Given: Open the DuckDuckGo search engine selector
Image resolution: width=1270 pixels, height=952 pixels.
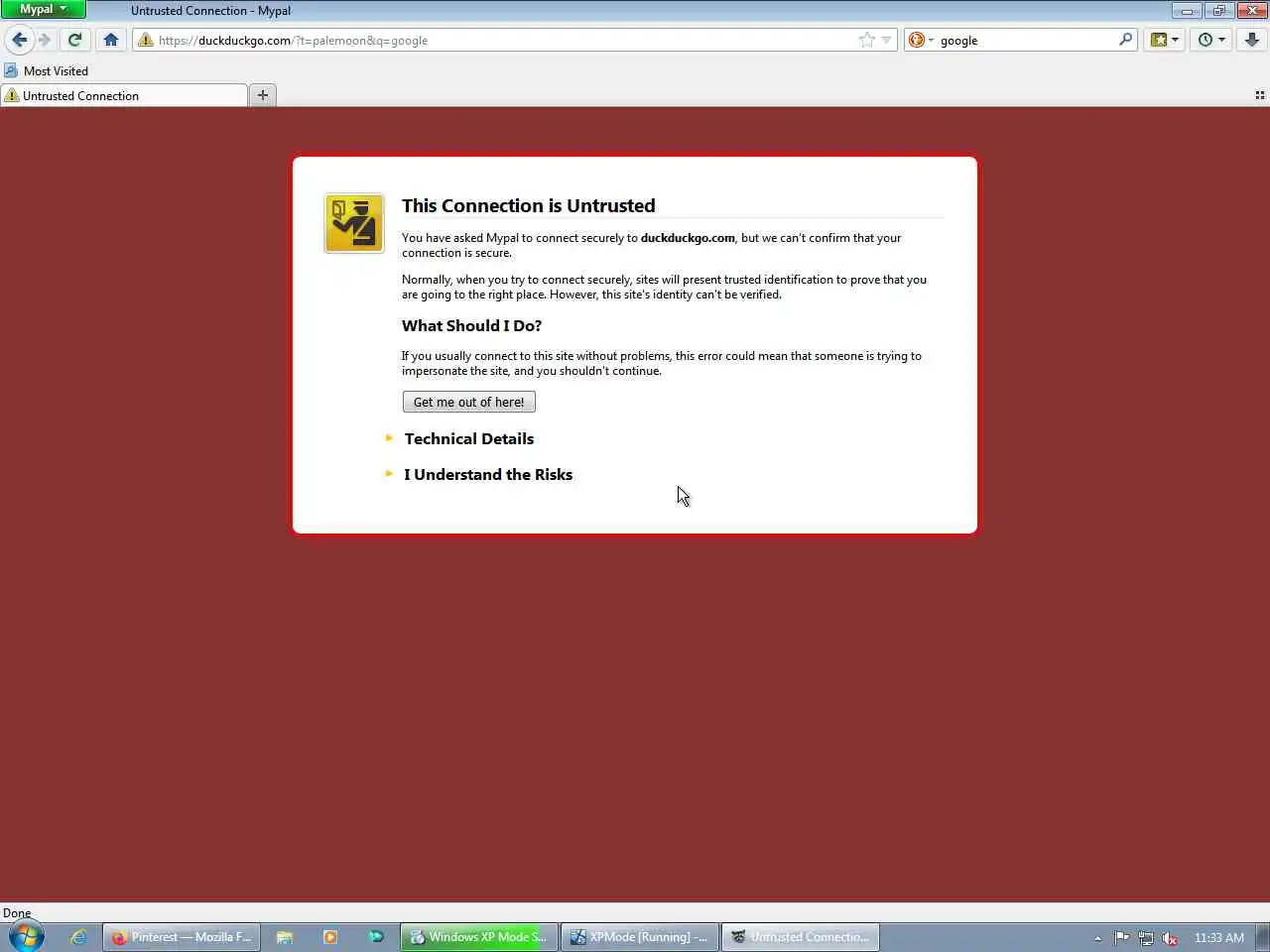Looking at the screenshot, I should (921, 40).
